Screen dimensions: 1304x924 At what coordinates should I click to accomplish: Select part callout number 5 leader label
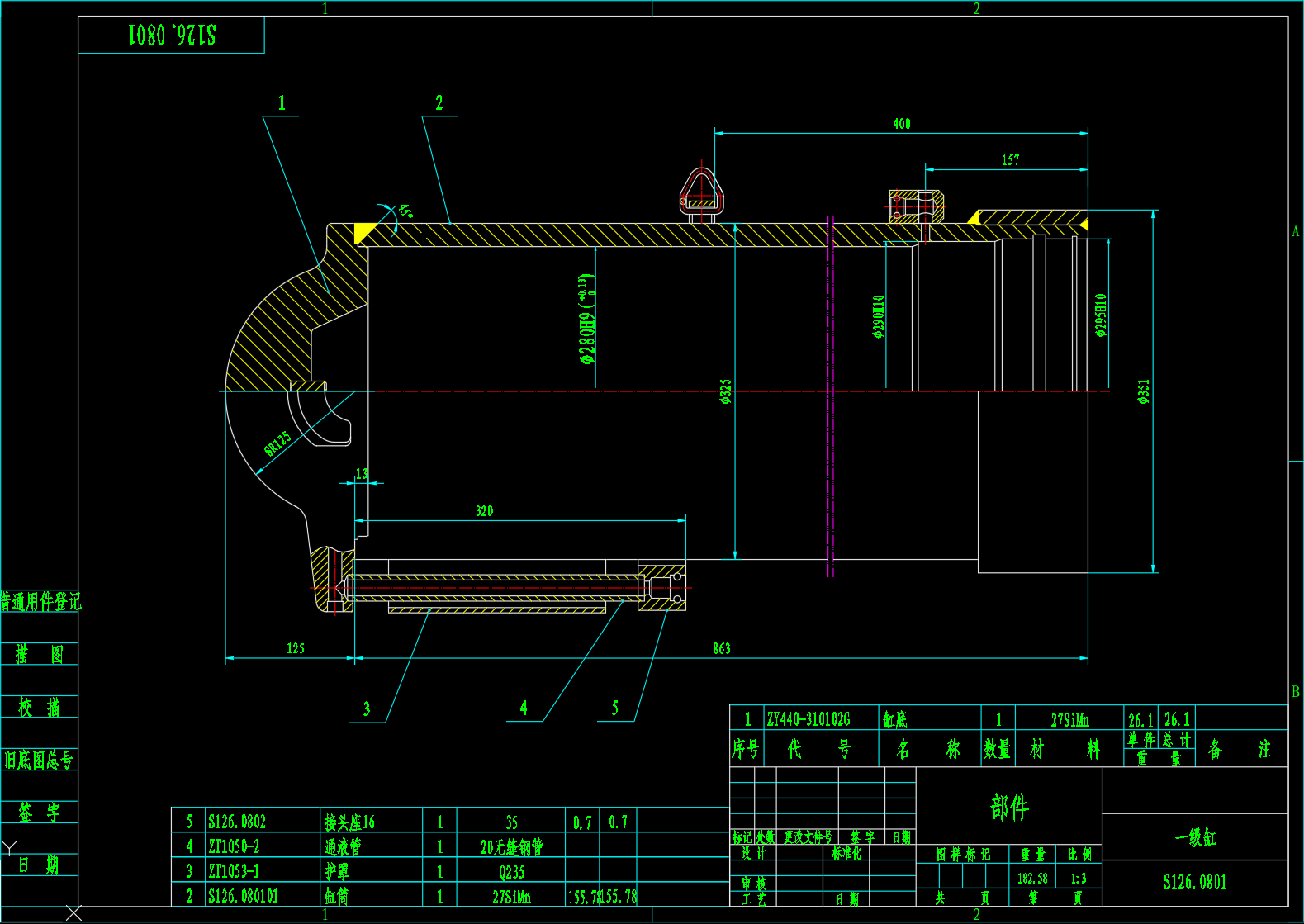615,708
